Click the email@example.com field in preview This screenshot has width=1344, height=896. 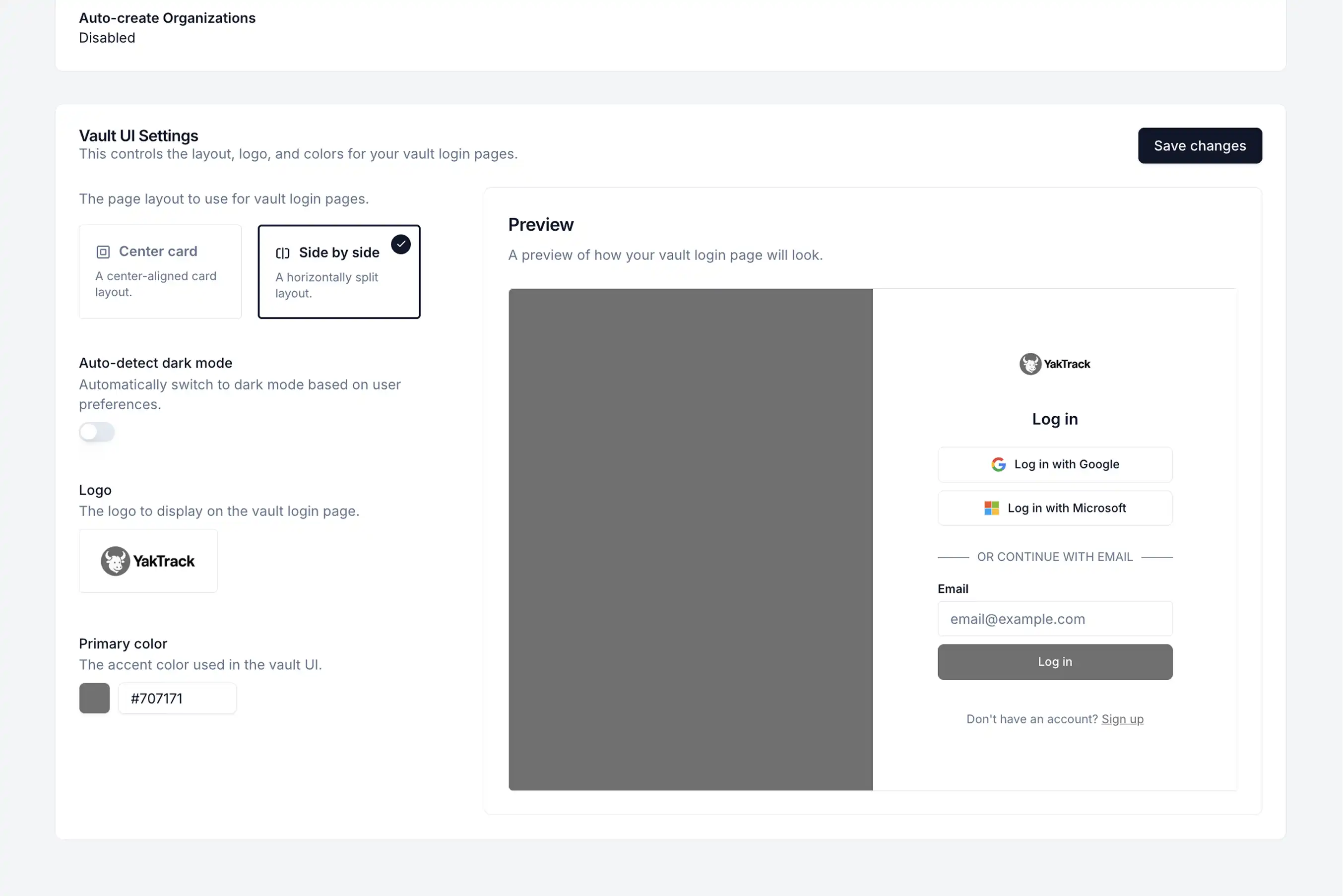[x=1055, y=619]
